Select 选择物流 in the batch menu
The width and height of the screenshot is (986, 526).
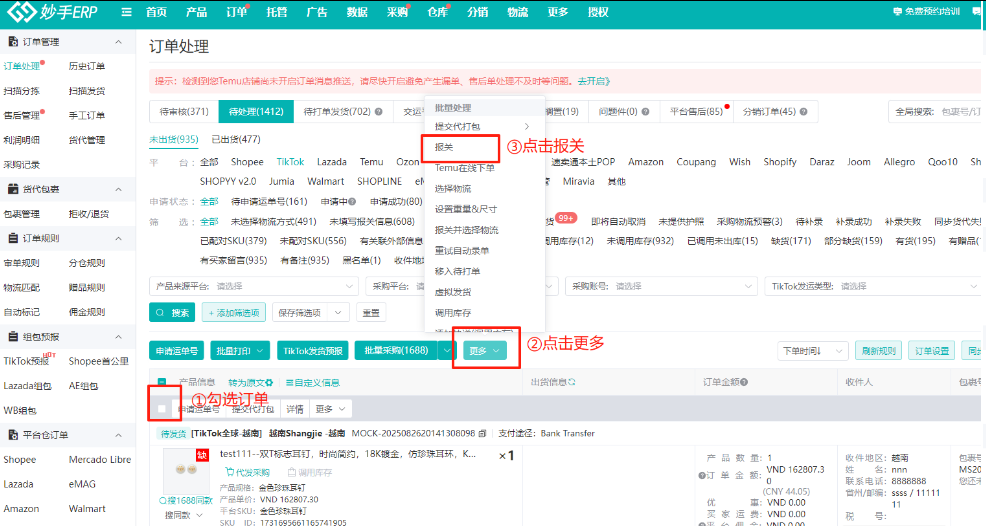pos(453,189)
